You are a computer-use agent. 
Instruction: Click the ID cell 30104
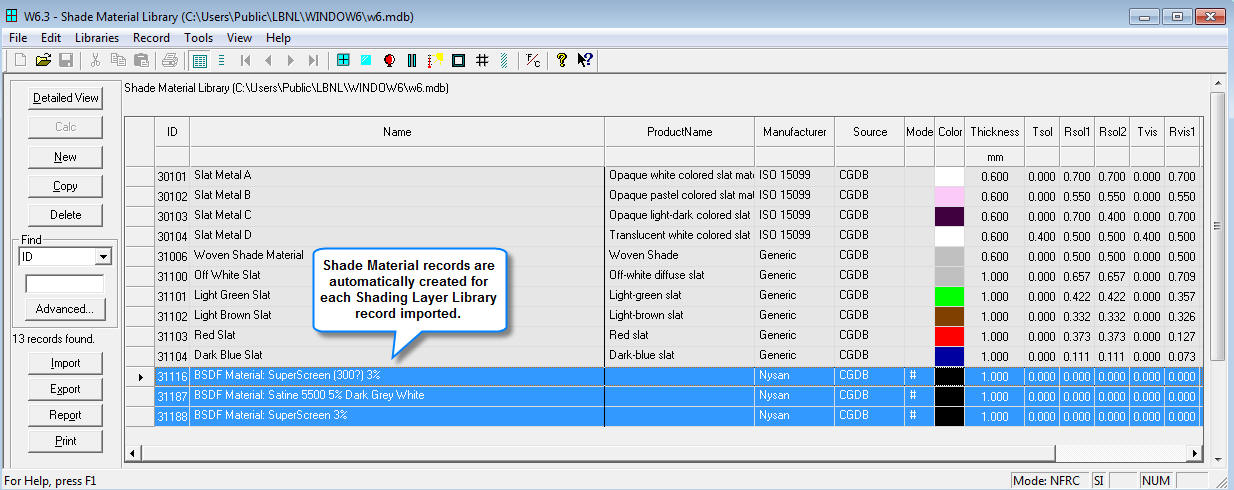[x=172, y=236]
